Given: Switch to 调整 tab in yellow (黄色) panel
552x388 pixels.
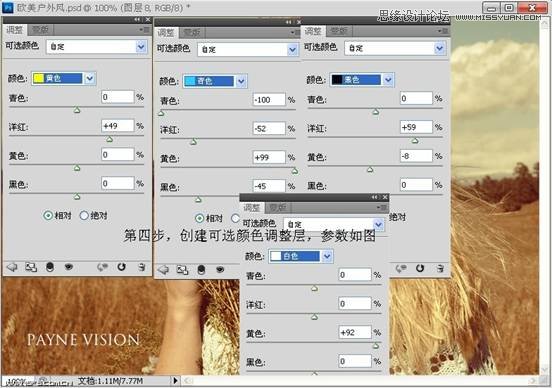Looking at the screenshot, I should pyautogui.click(x=15, y=30).
